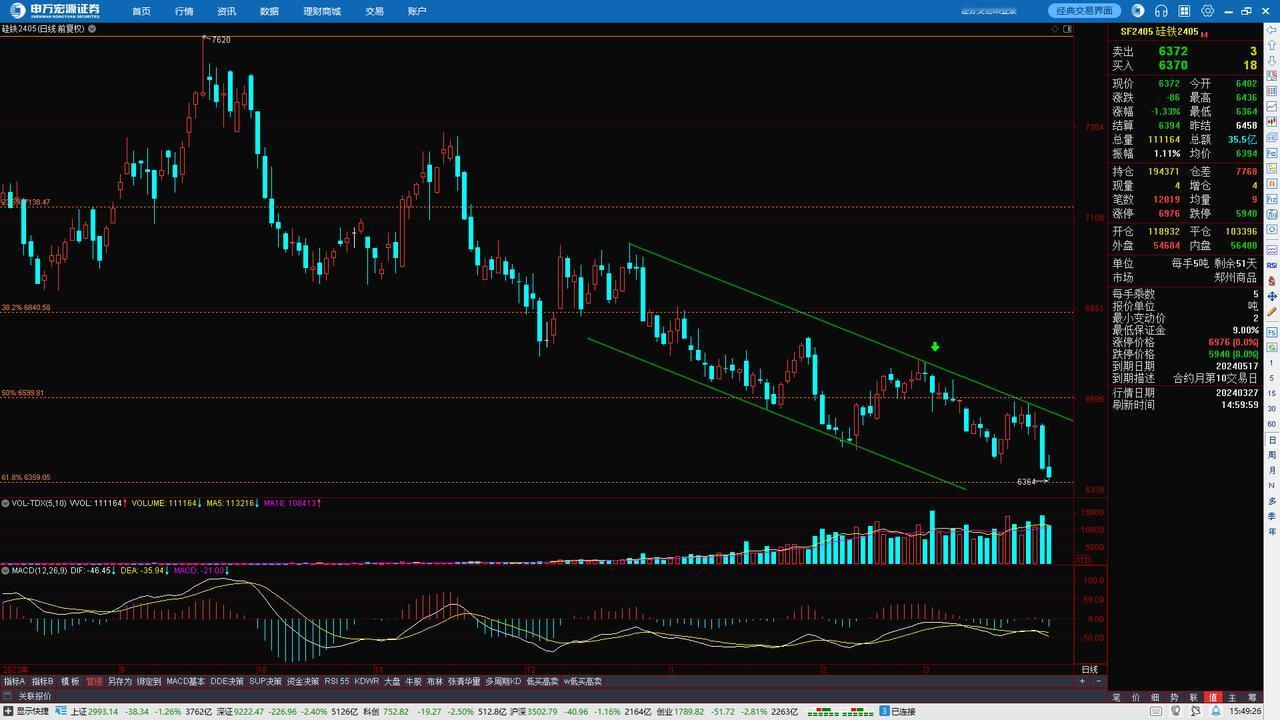The width and height of the screenshot is (1280, 720).
Task: Click 绑定到 in indicator bar
Action: (x=149, y=681)
